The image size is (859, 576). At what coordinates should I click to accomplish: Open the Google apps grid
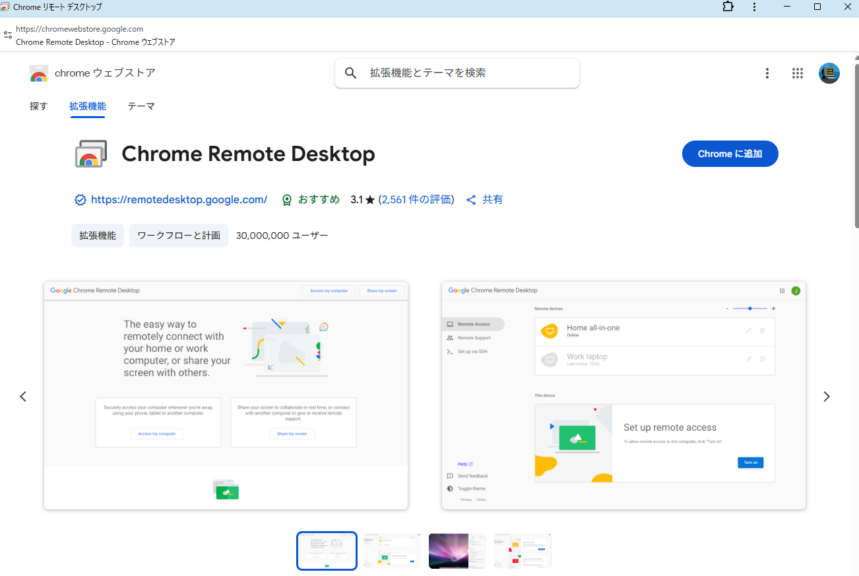pyautogui.click(x=798, y=73)
